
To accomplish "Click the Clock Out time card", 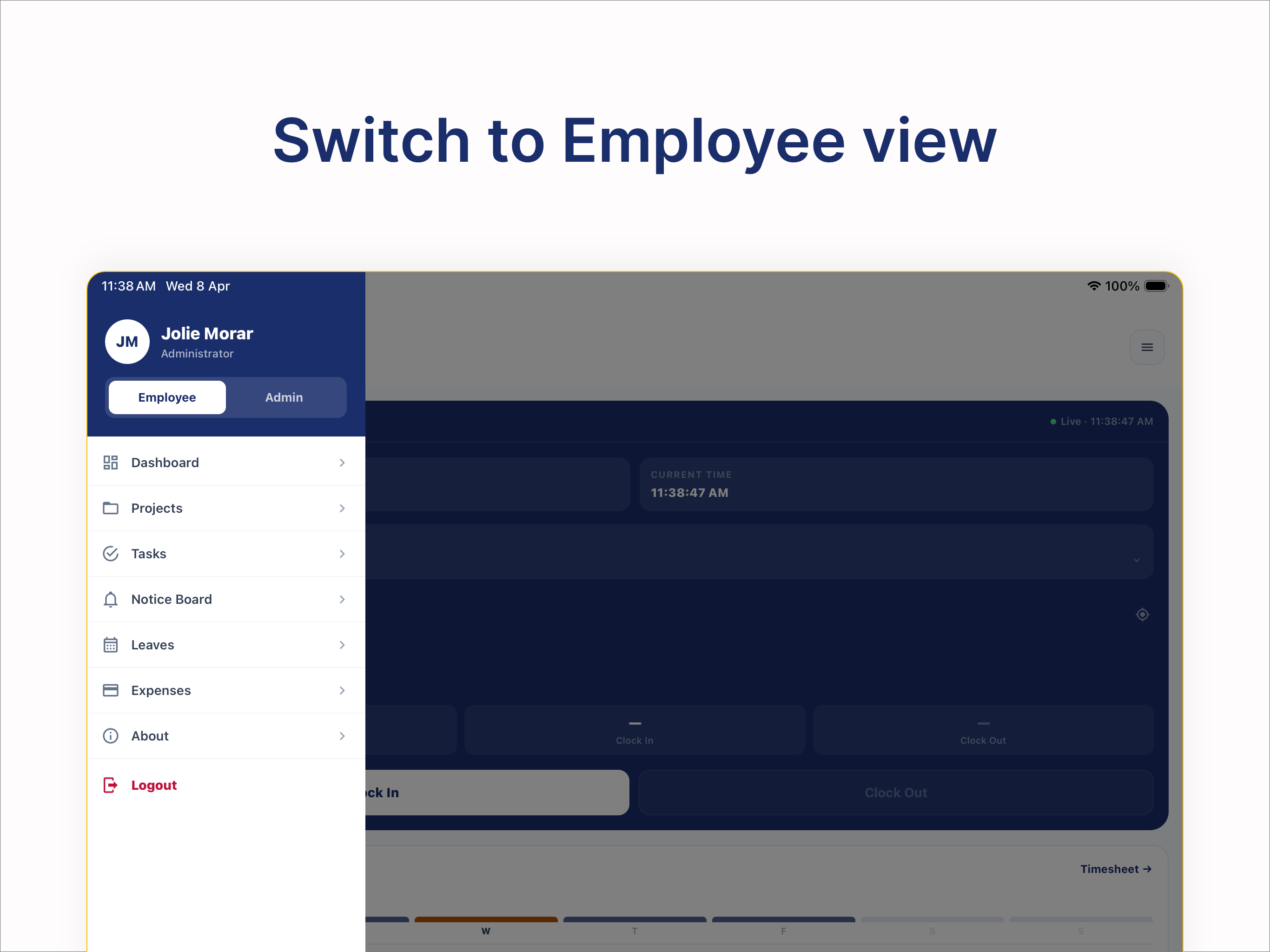I will pos(983,730).
